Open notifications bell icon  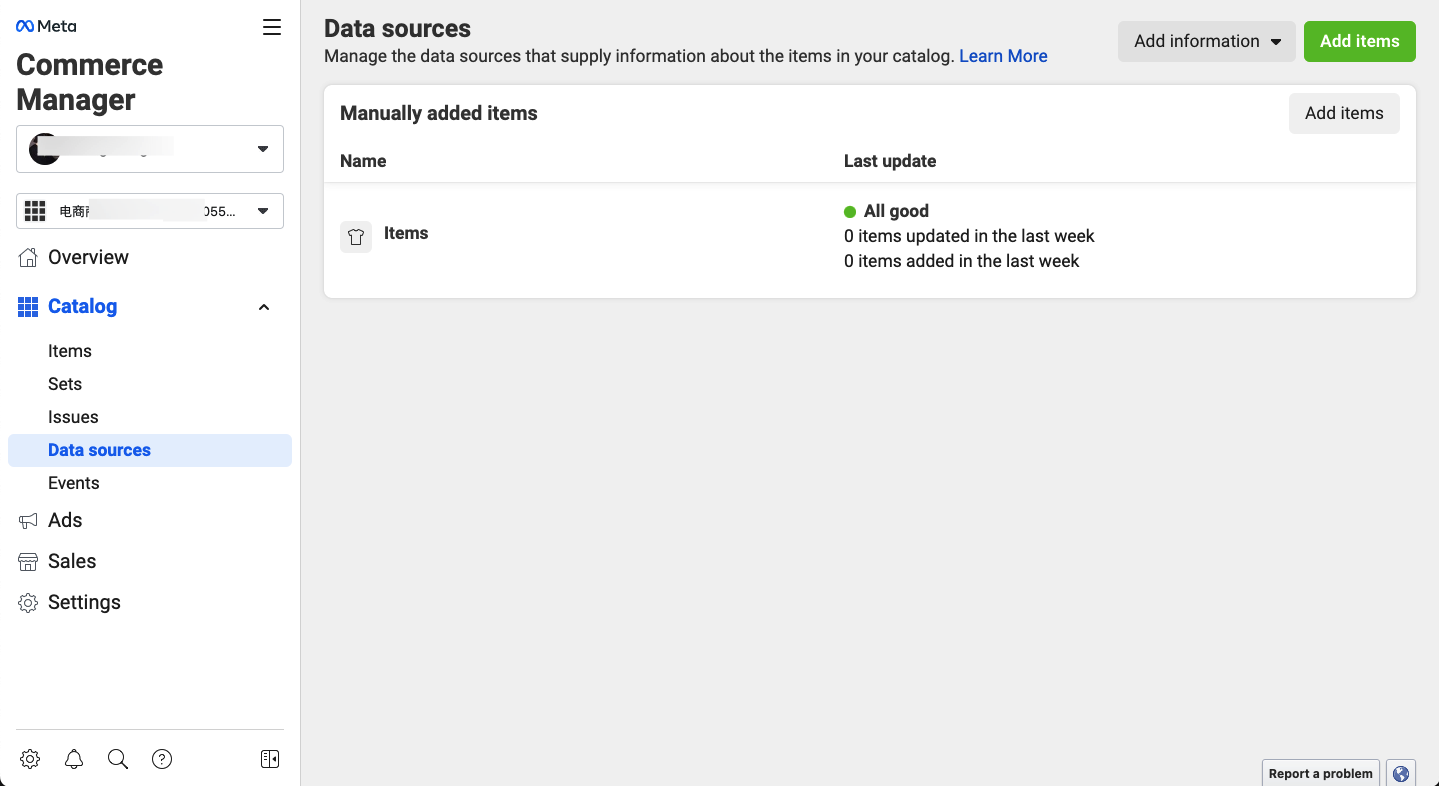[x=74, y=759]
